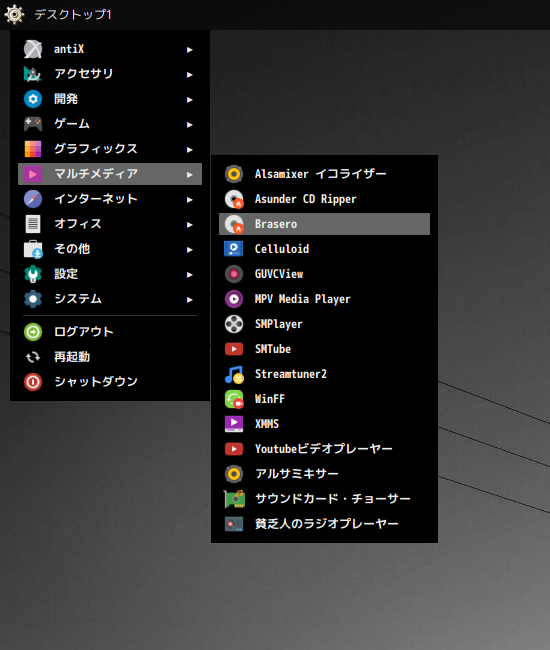The height and width of the screenshot is (650, 550).
Task: Click the サウンドカード・チョーサー label
Action: [x=332, y=499]
